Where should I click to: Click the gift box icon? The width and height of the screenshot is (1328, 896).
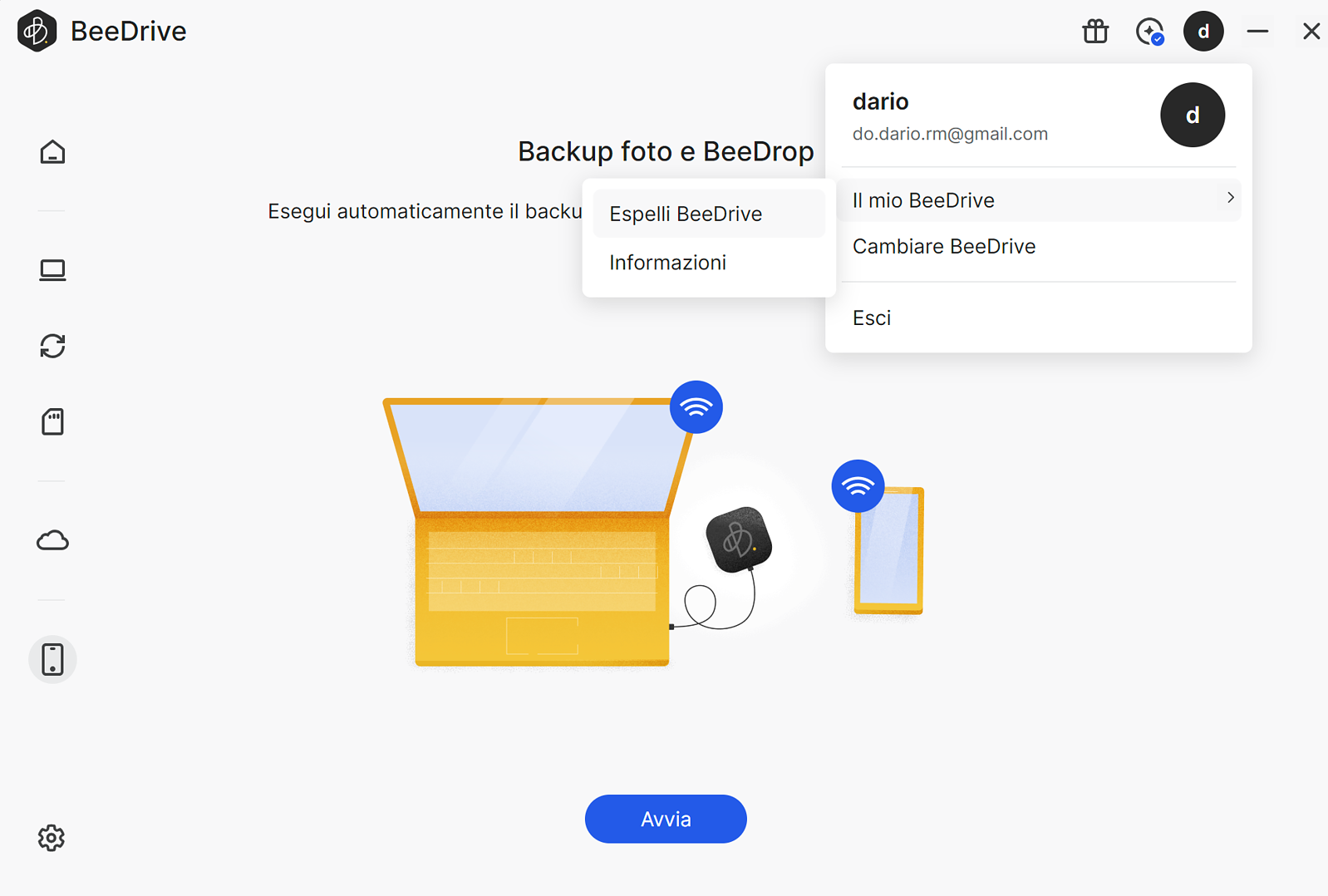tap(1095, 32)
